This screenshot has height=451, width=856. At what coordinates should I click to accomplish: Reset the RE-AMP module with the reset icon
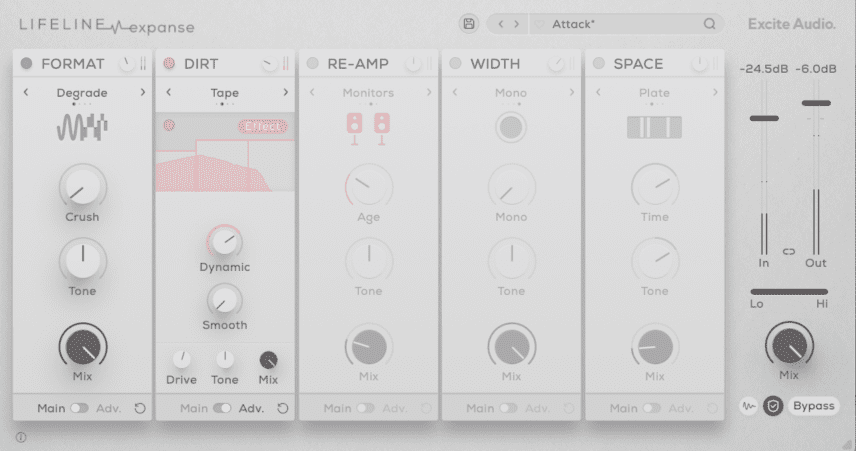click(426, 408)
